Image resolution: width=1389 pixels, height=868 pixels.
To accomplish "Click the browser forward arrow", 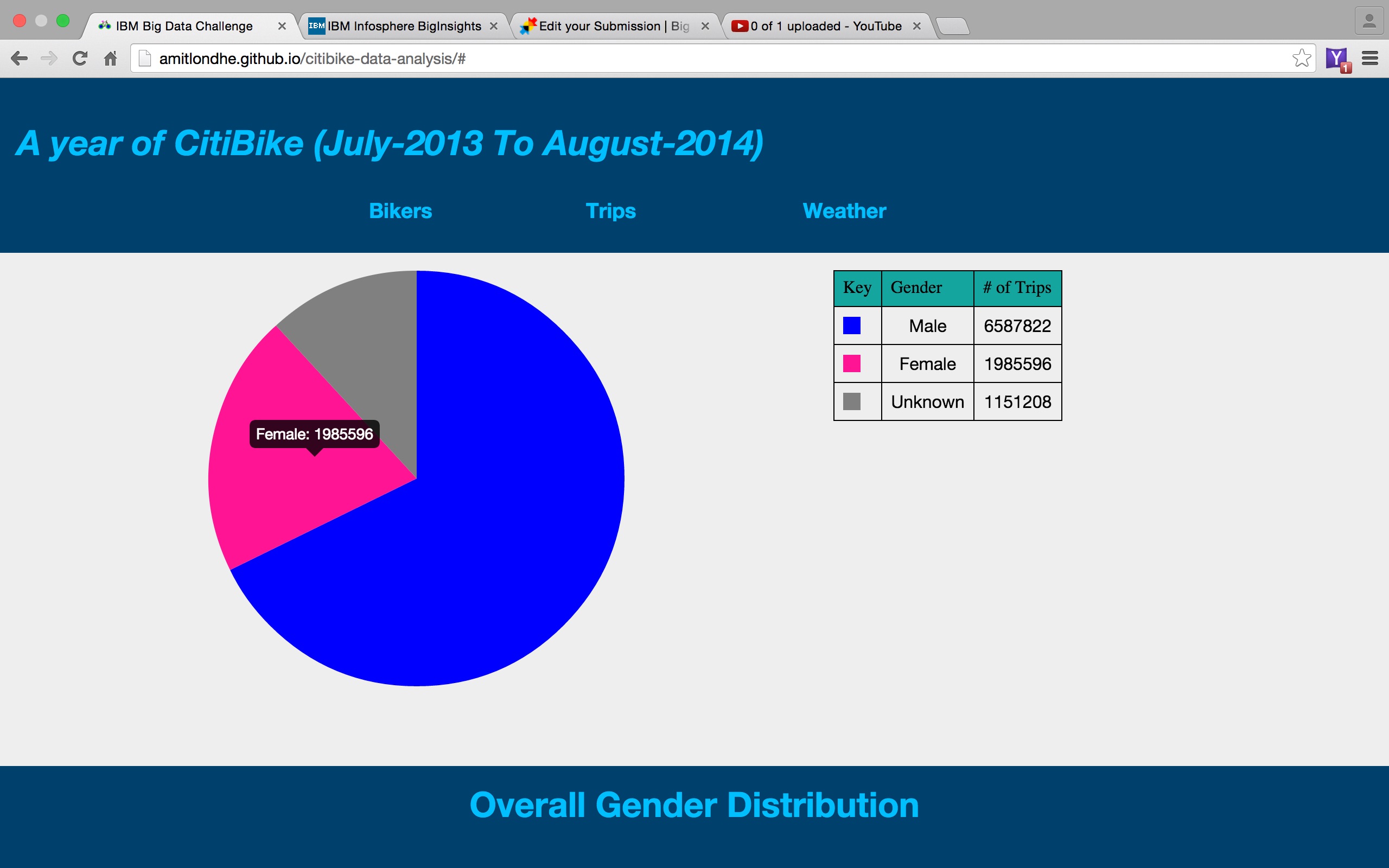I will [x=49, y=58].
